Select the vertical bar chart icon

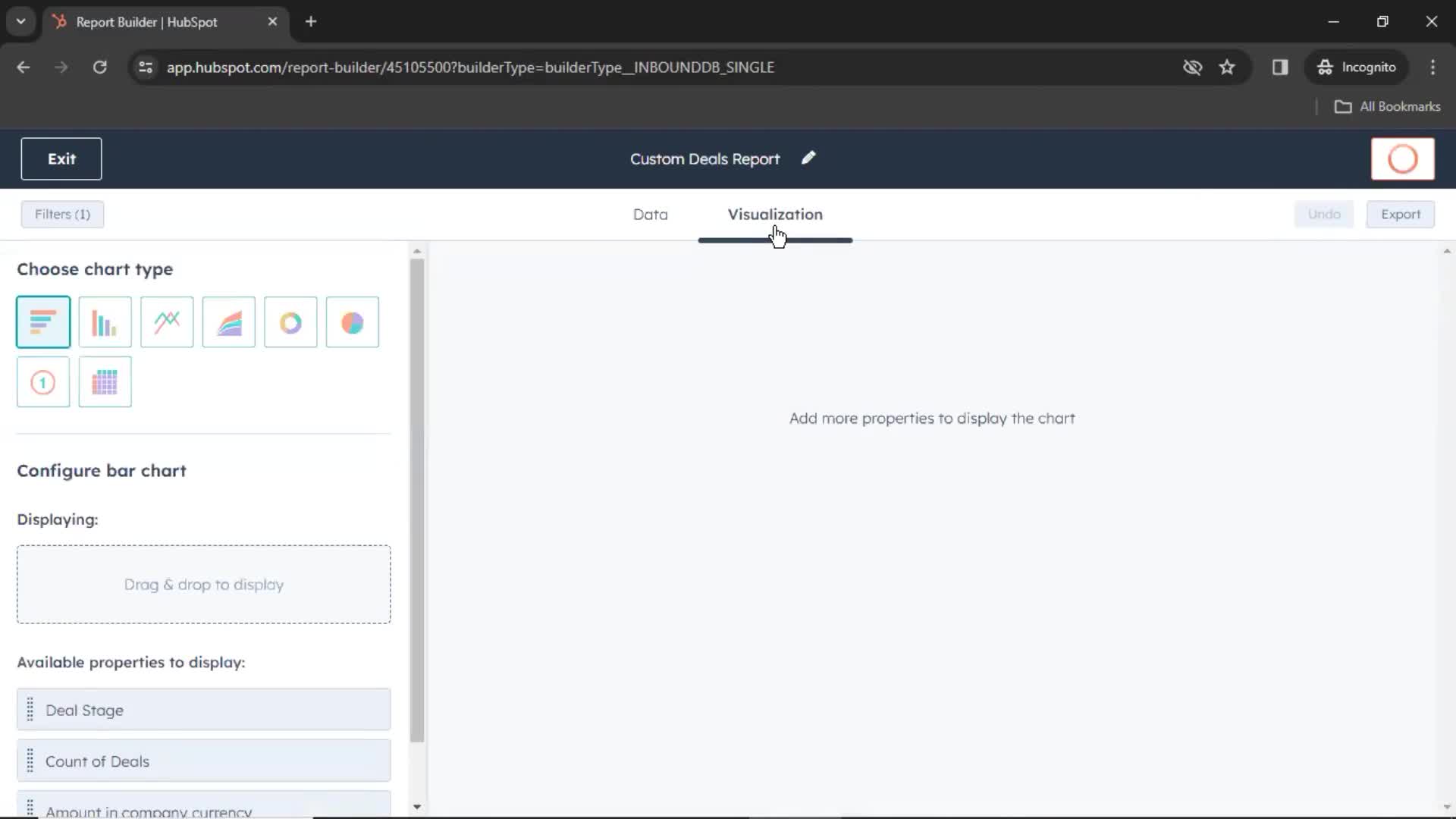[105, 321]
